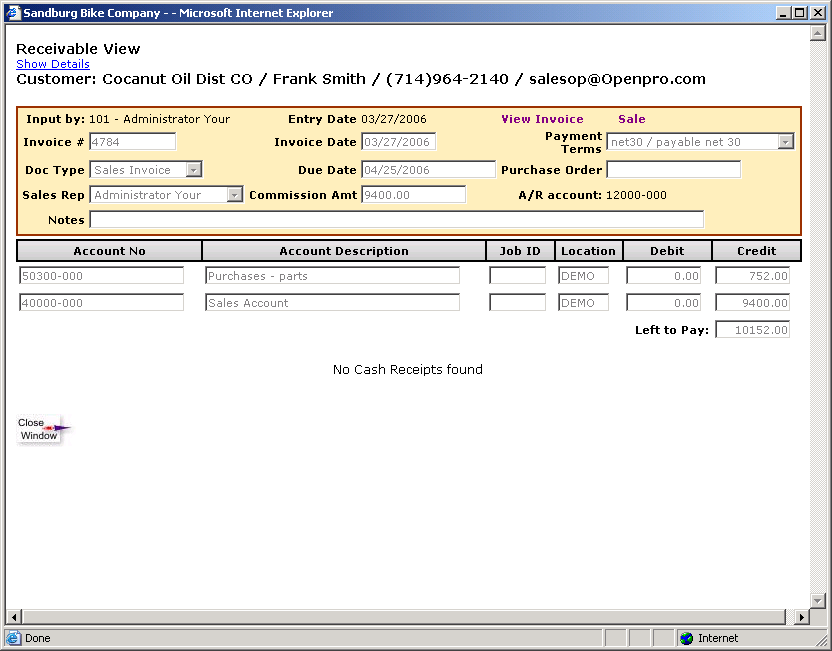Click the horizontal scrollbar right arrow

coord(801,617)
